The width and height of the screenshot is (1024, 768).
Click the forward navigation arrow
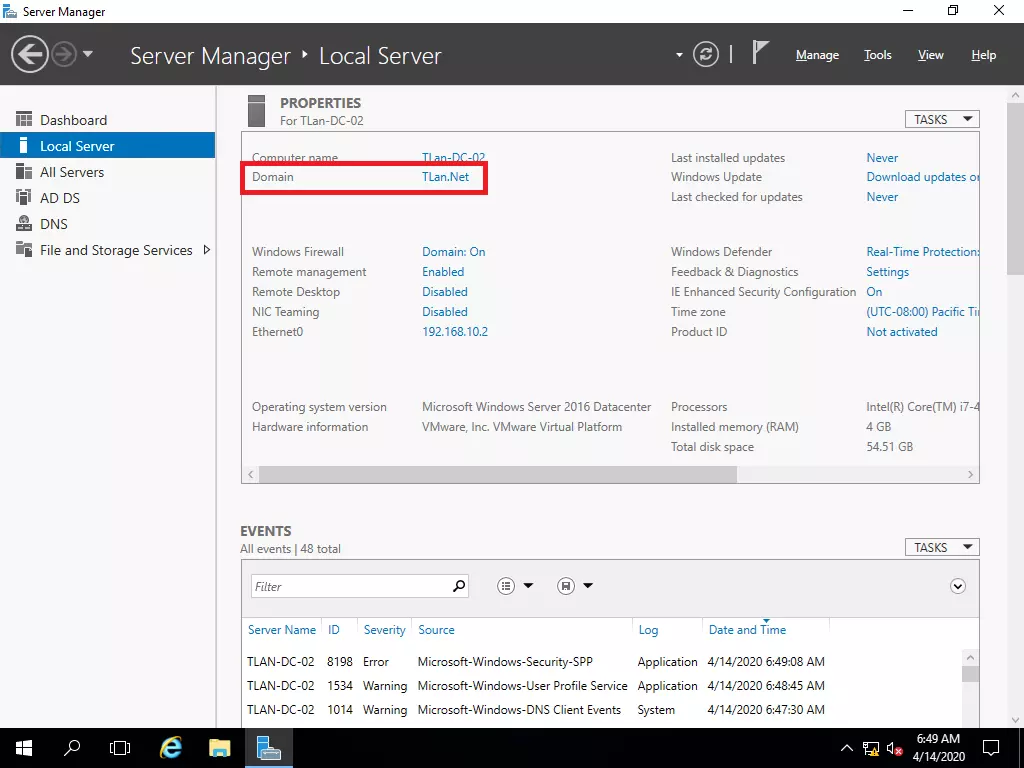coord(64,54)
